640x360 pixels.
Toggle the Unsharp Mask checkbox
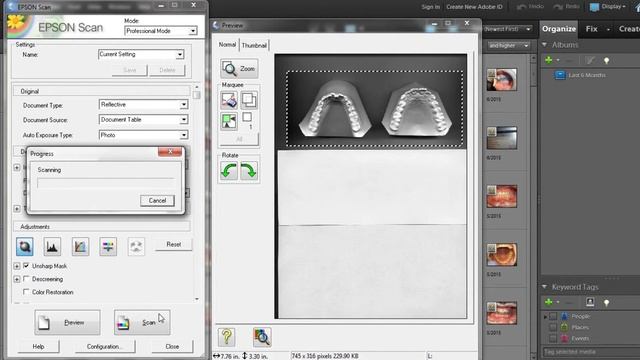coord(27,266)
